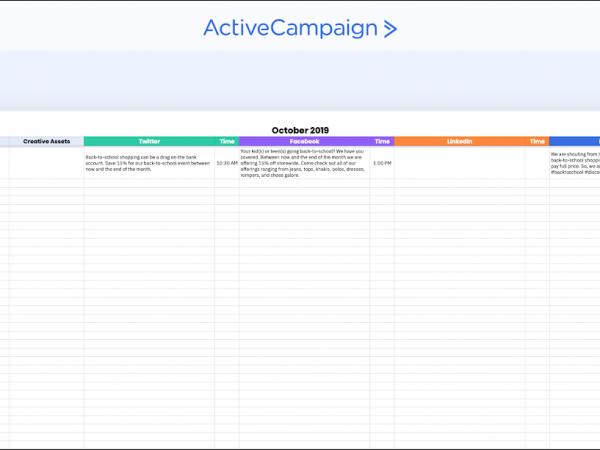The height and width of the screenshot is (450, 600).
Task: Select the October 2019 title cell
Action: 300,130
